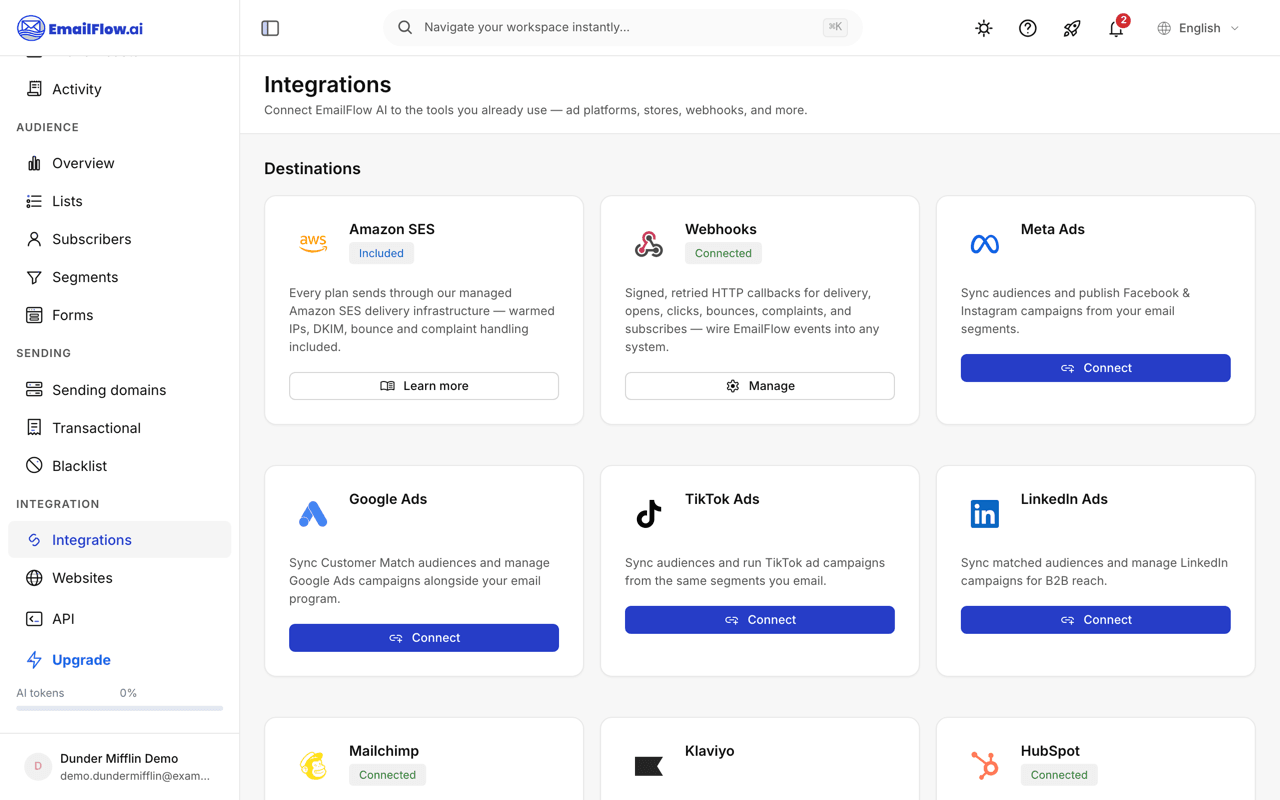Image resolution: width=1280 pixels, height=800 pixels.
Task: Connect Meta Ads
Action: click(x=1096, y=368)
